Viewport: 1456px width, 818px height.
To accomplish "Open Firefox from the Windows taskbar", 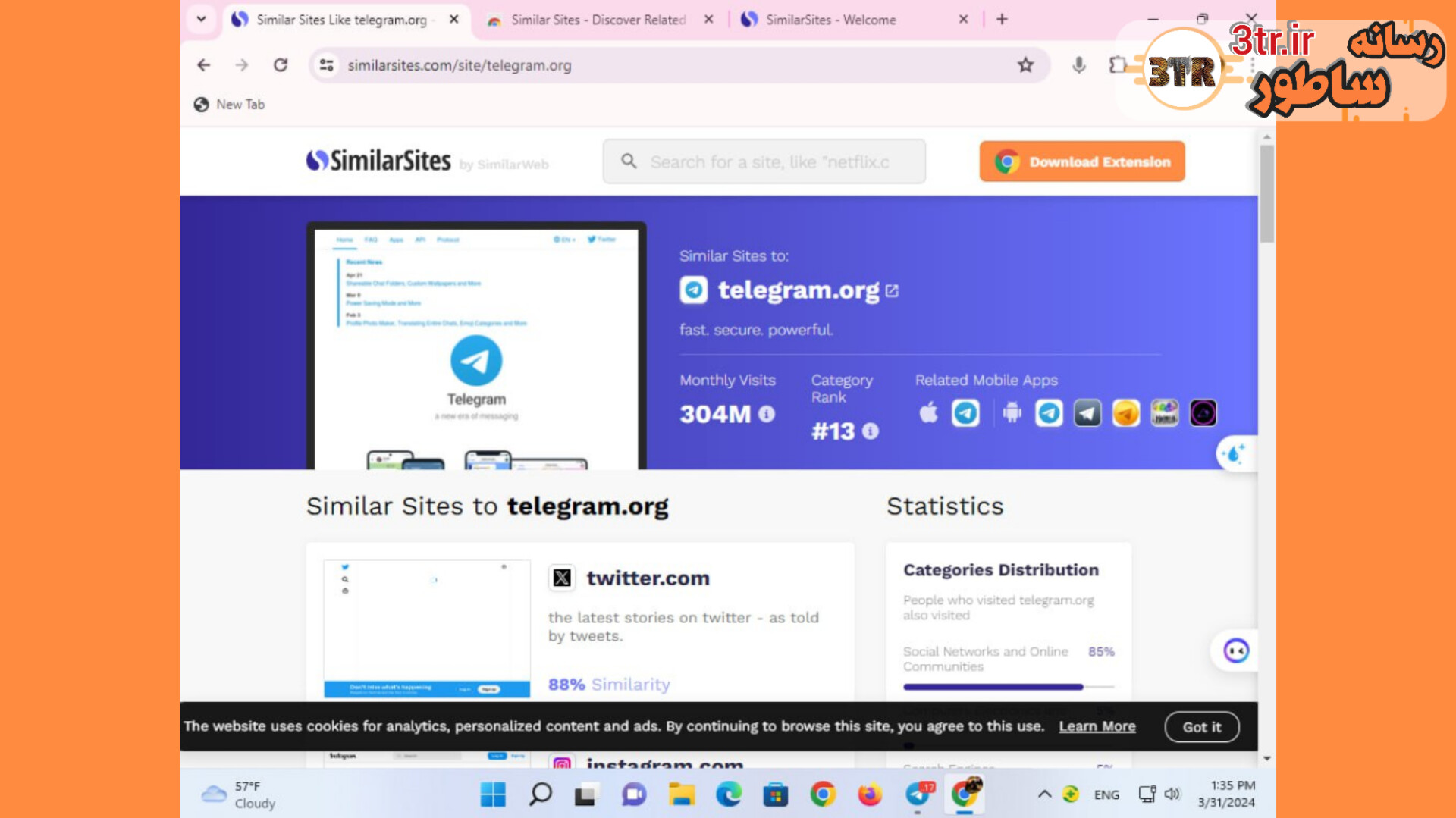I will coord(870,794).
